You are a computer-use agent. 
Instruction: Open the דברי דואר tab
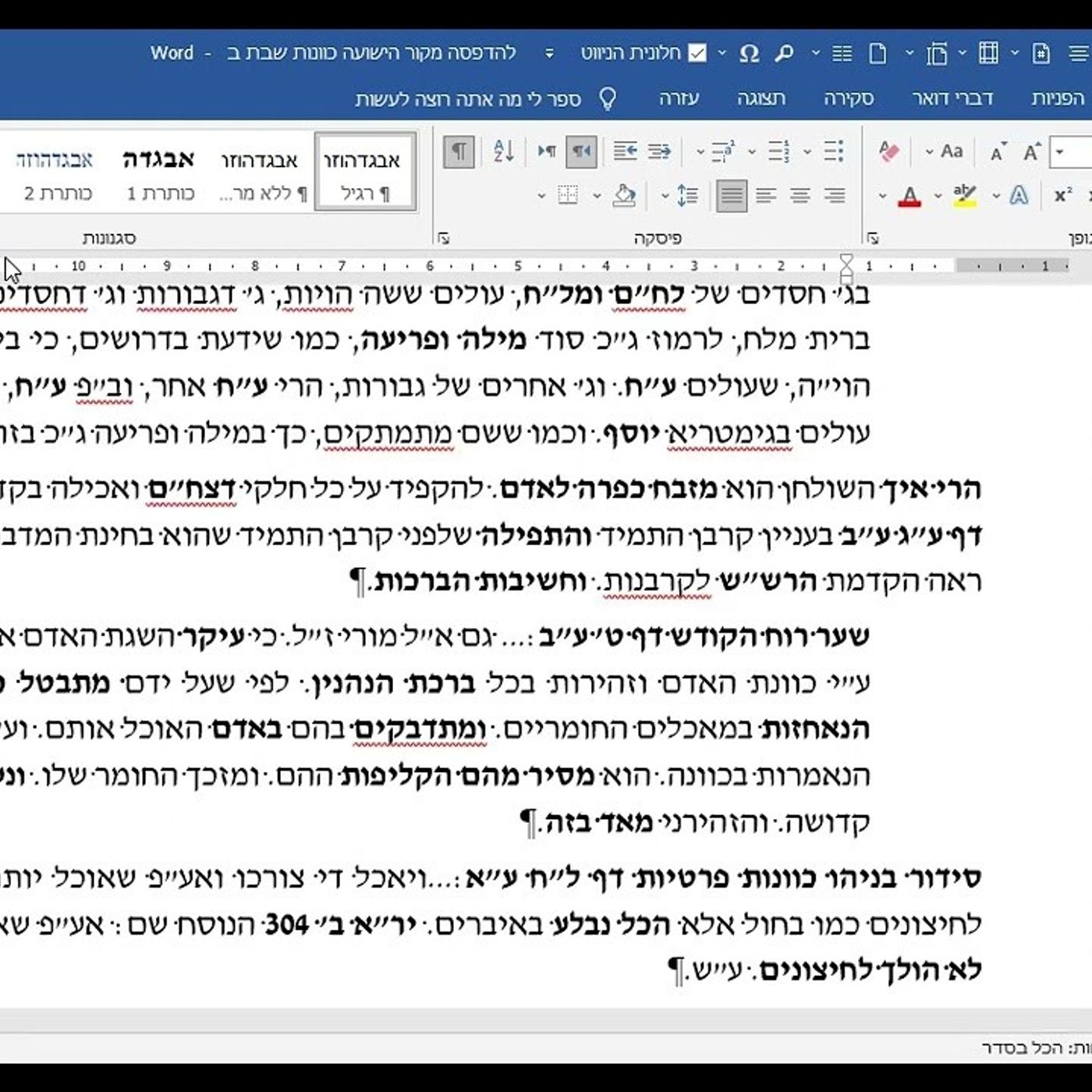tap(952, 98)
